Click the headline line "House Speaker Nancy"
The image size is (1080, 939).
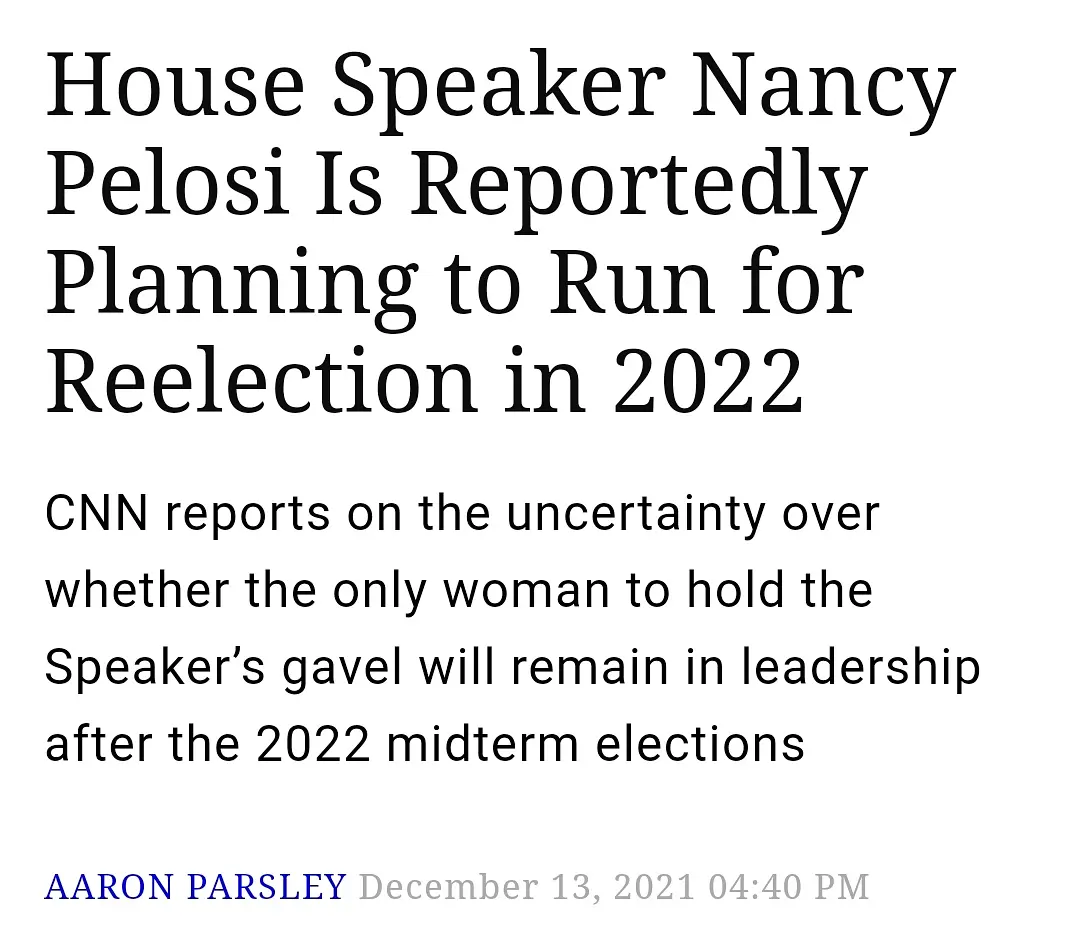pyautogui.click(x=500, y=89)
